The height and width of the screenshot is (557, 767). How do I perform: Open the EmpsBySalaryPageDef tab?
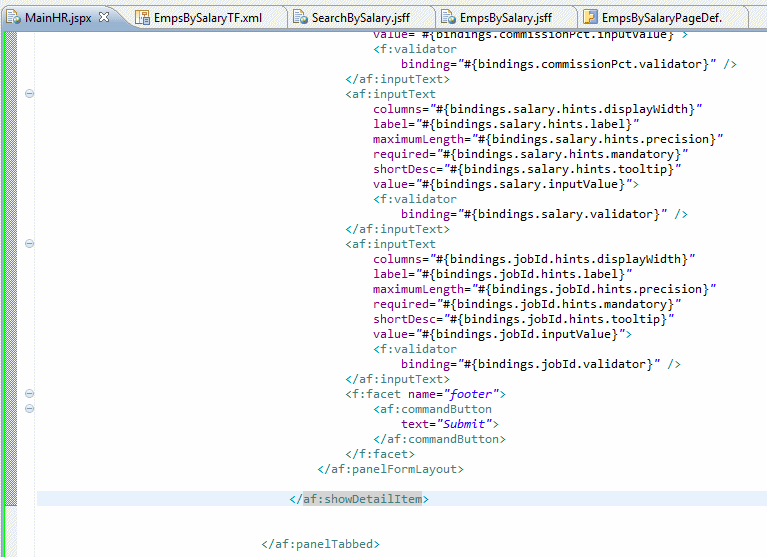coord(661,18)
